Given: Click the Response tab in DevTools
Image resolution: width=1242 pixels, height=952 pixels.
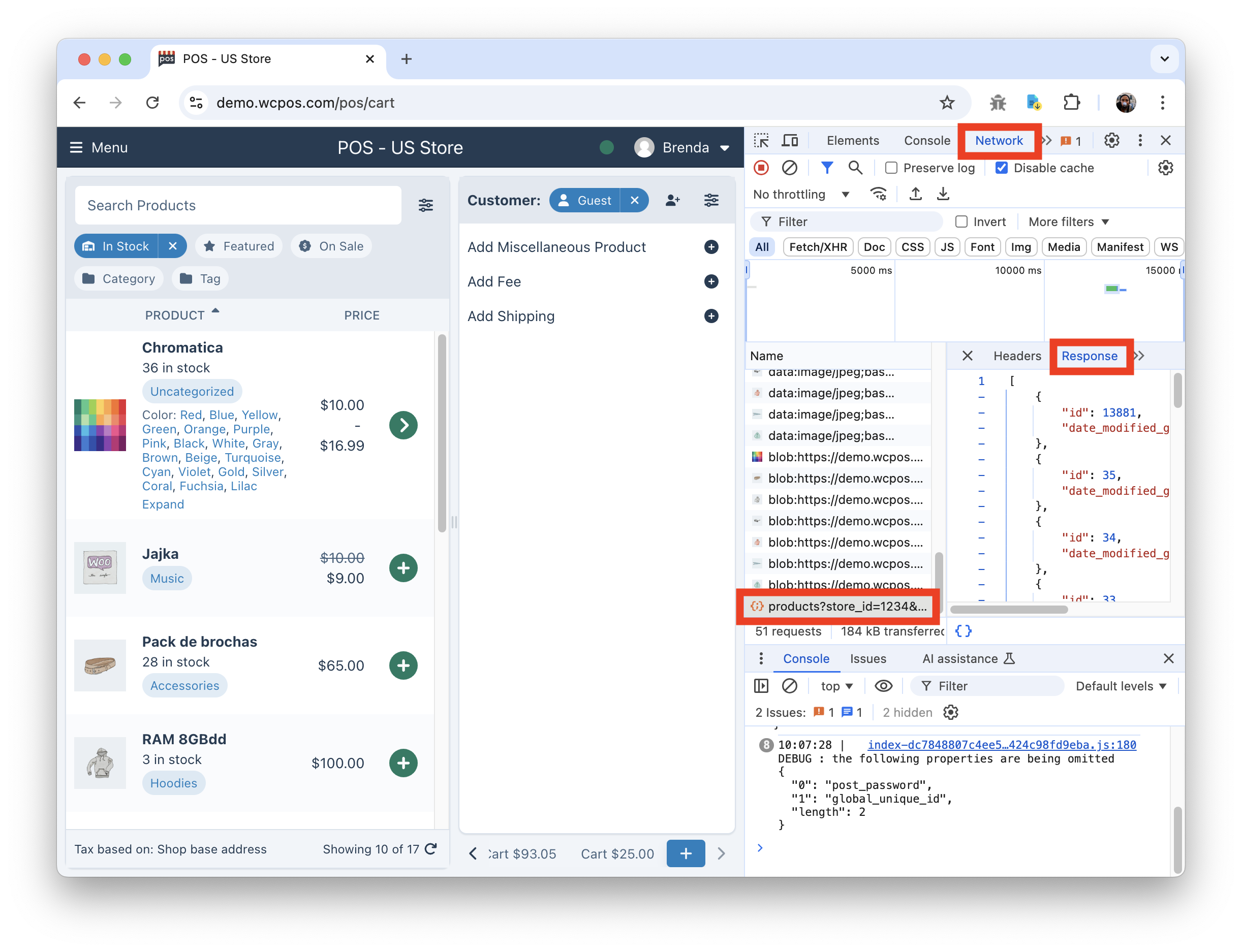Looking at the screenshot, I should (1090, 356).
